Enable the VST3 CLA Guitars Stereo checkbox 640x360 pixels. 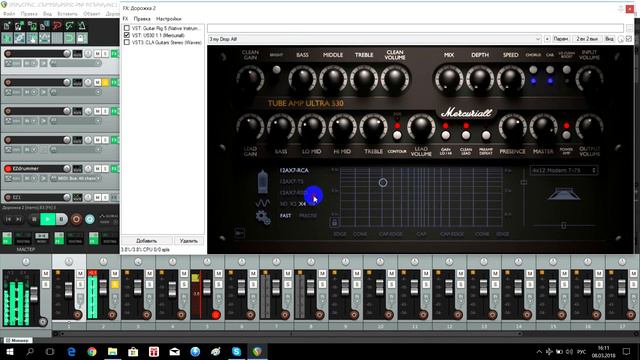pyautogui.click(x=127, y=42)
